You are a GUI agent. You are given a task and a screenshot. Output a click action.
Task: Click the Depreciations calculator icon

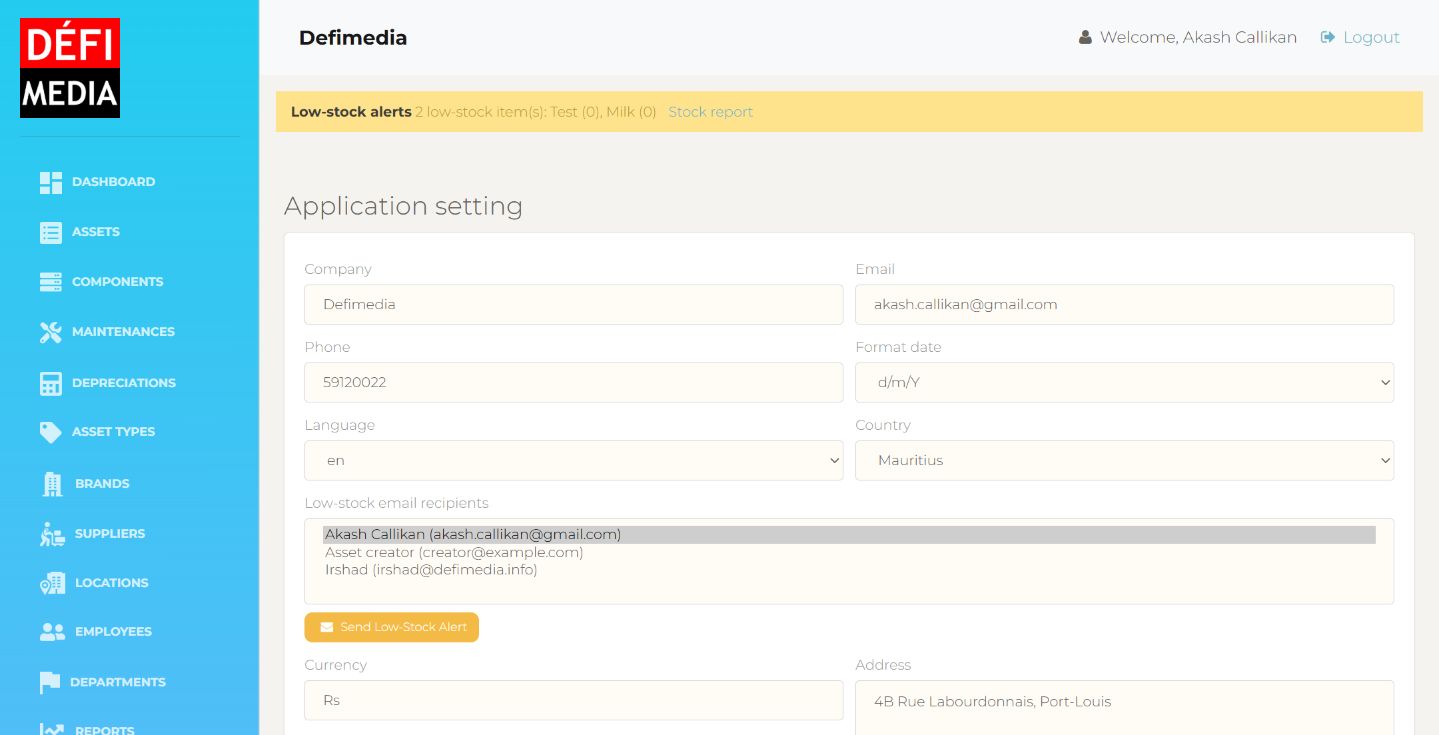click(x=51, y=383)
